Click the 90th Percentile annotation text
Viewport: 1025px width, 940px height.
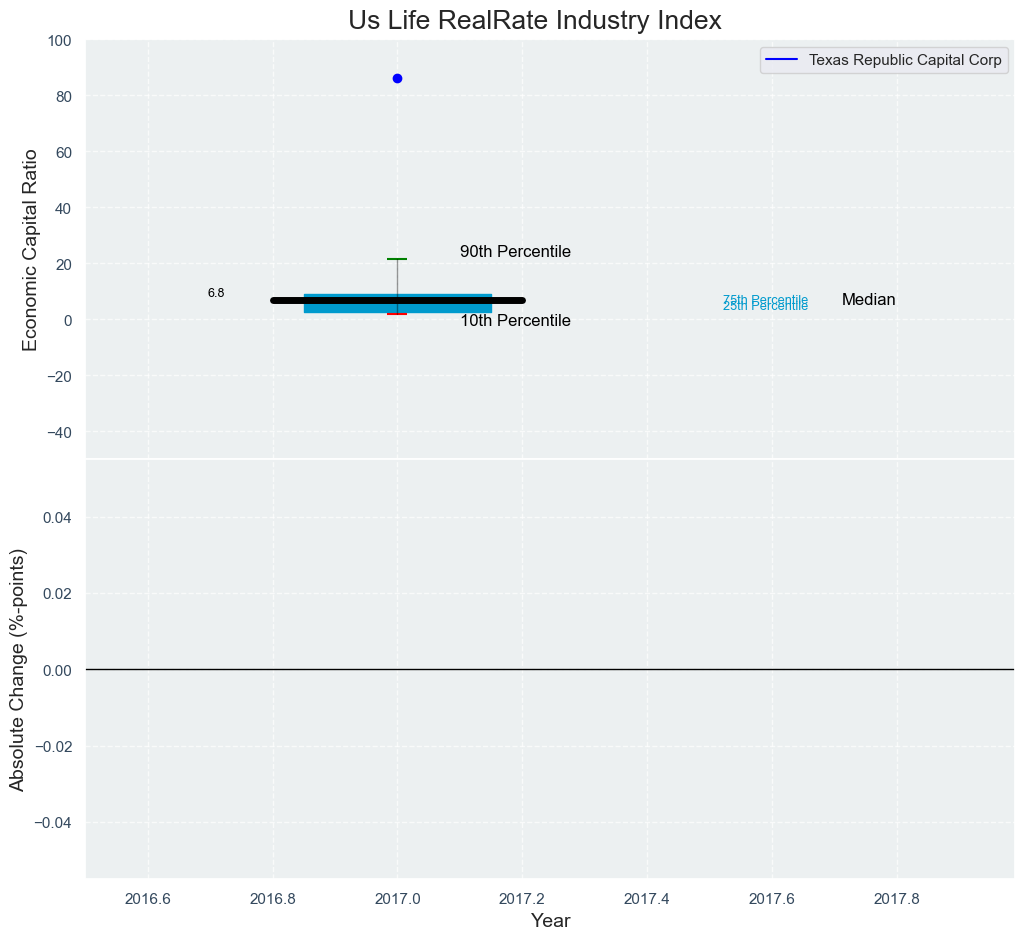pyautogui.click(x=515, y=252)
